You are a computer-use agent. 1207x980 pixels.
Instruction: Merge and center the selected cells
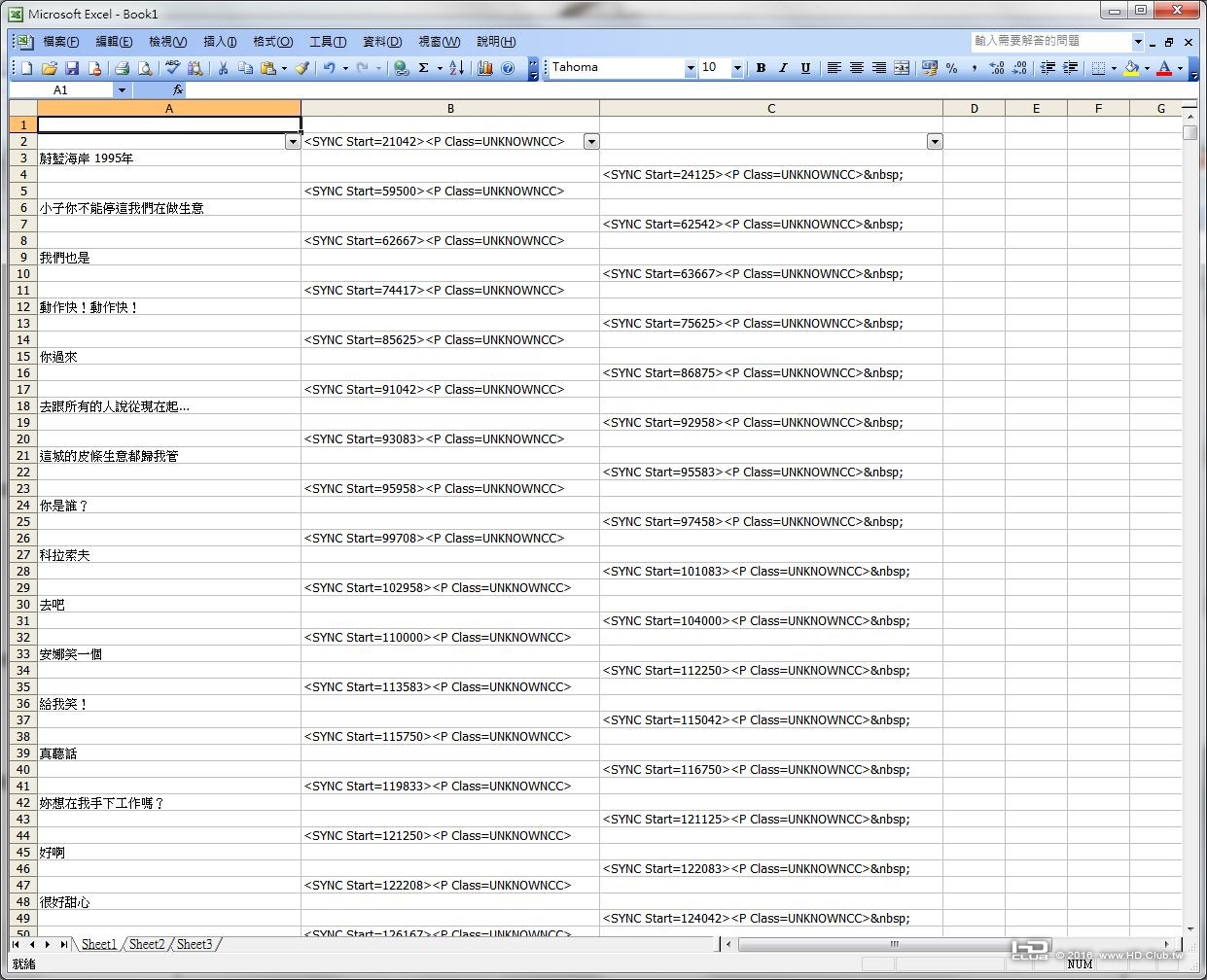(902, 68)
